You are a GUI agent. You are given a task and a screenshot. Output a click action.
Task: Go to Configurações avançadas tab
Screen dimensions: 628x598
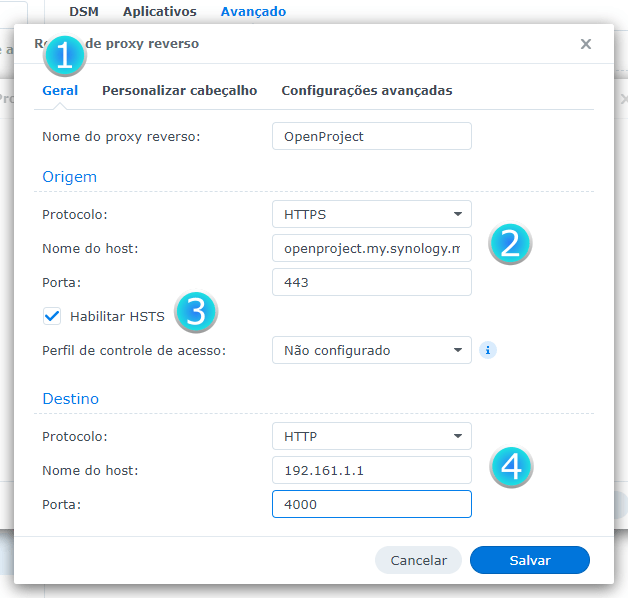click(x=366, y=91)
